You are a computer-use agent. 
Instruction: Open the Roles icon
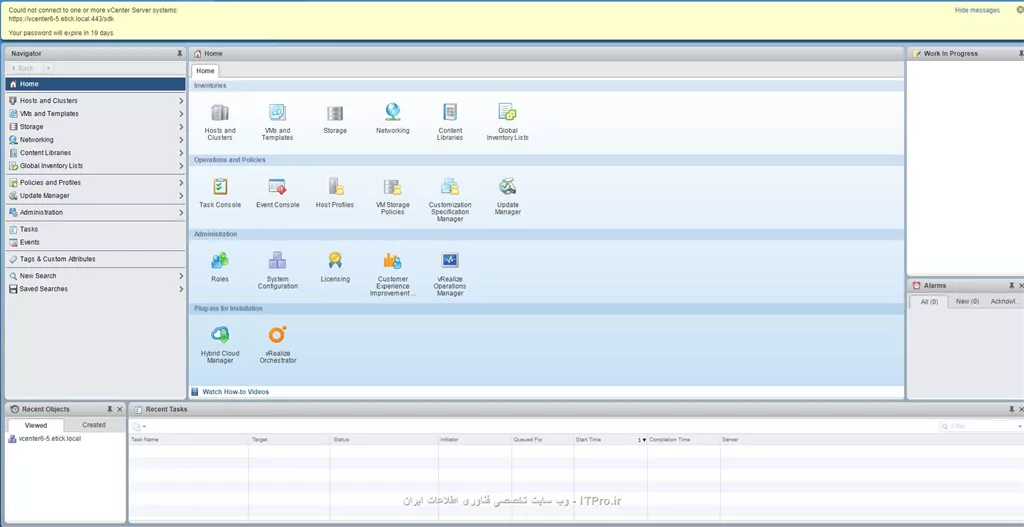[220, 261]
